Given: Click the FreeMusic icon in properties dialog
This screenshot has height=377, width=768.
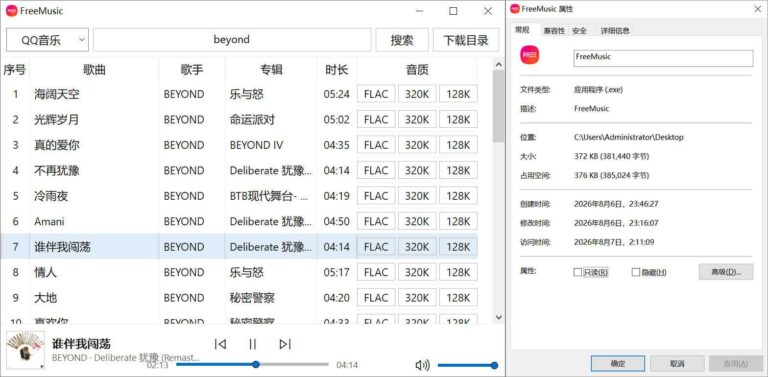Looking at the screenshot, I should (x=529, y=56).
